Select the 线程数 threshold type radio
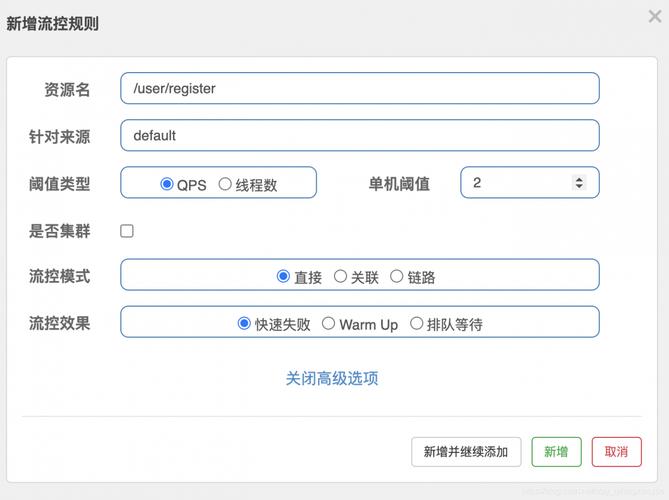Image resolution: width=669 pixels, height=500 pixels. click(x=225, y=184)
